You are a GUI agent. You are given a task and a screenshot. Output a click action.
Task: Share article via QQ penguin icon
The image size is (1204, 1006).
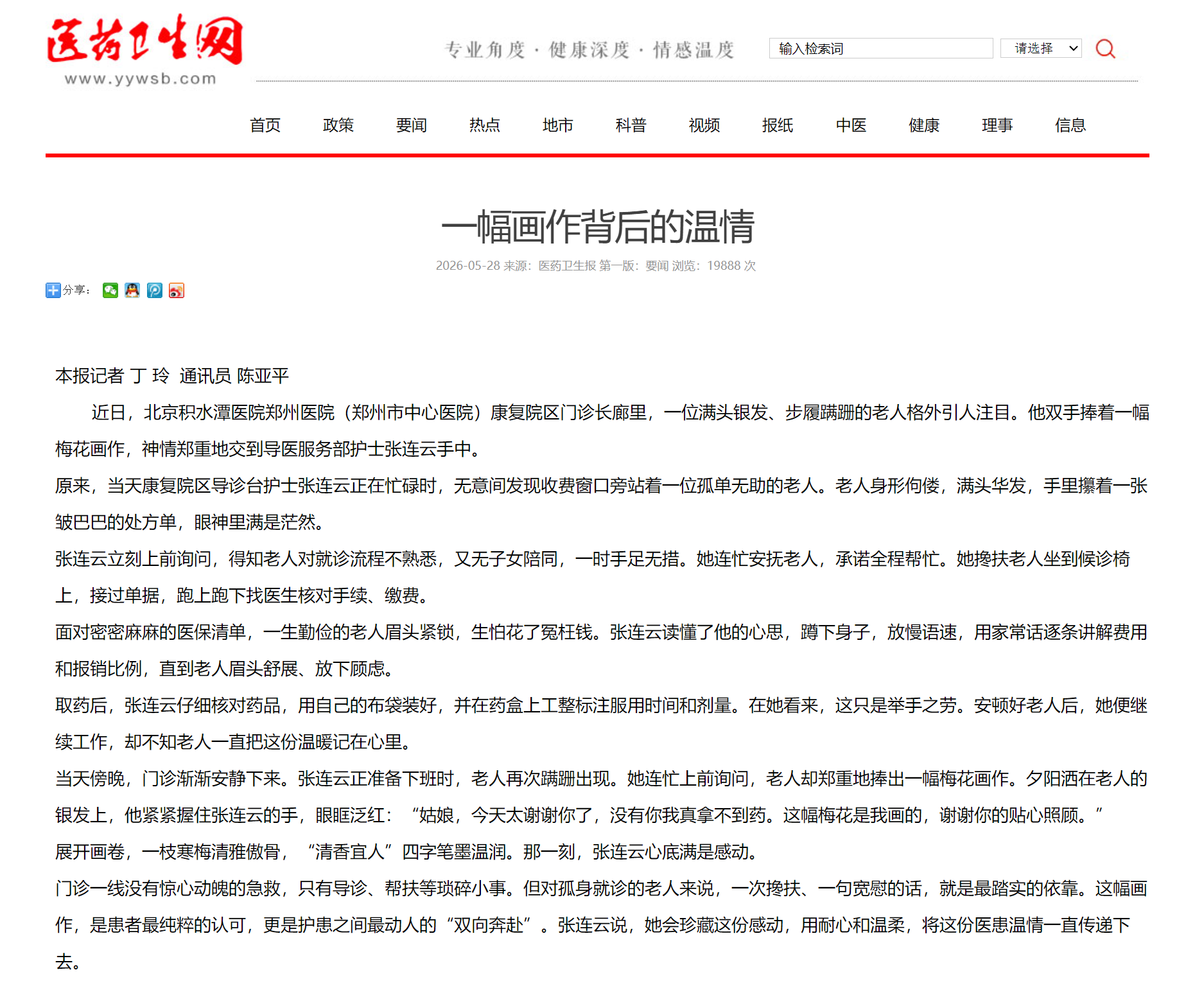tap(132, 290)
